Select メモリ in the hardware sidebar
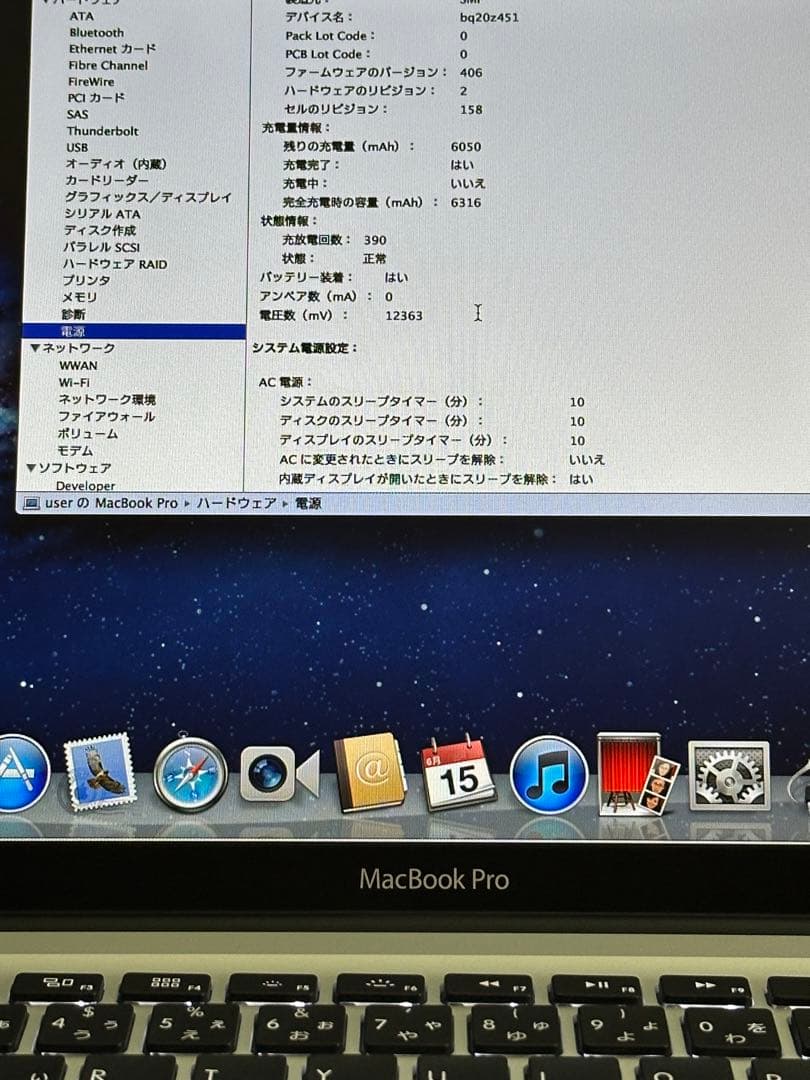 pos(81,297)
